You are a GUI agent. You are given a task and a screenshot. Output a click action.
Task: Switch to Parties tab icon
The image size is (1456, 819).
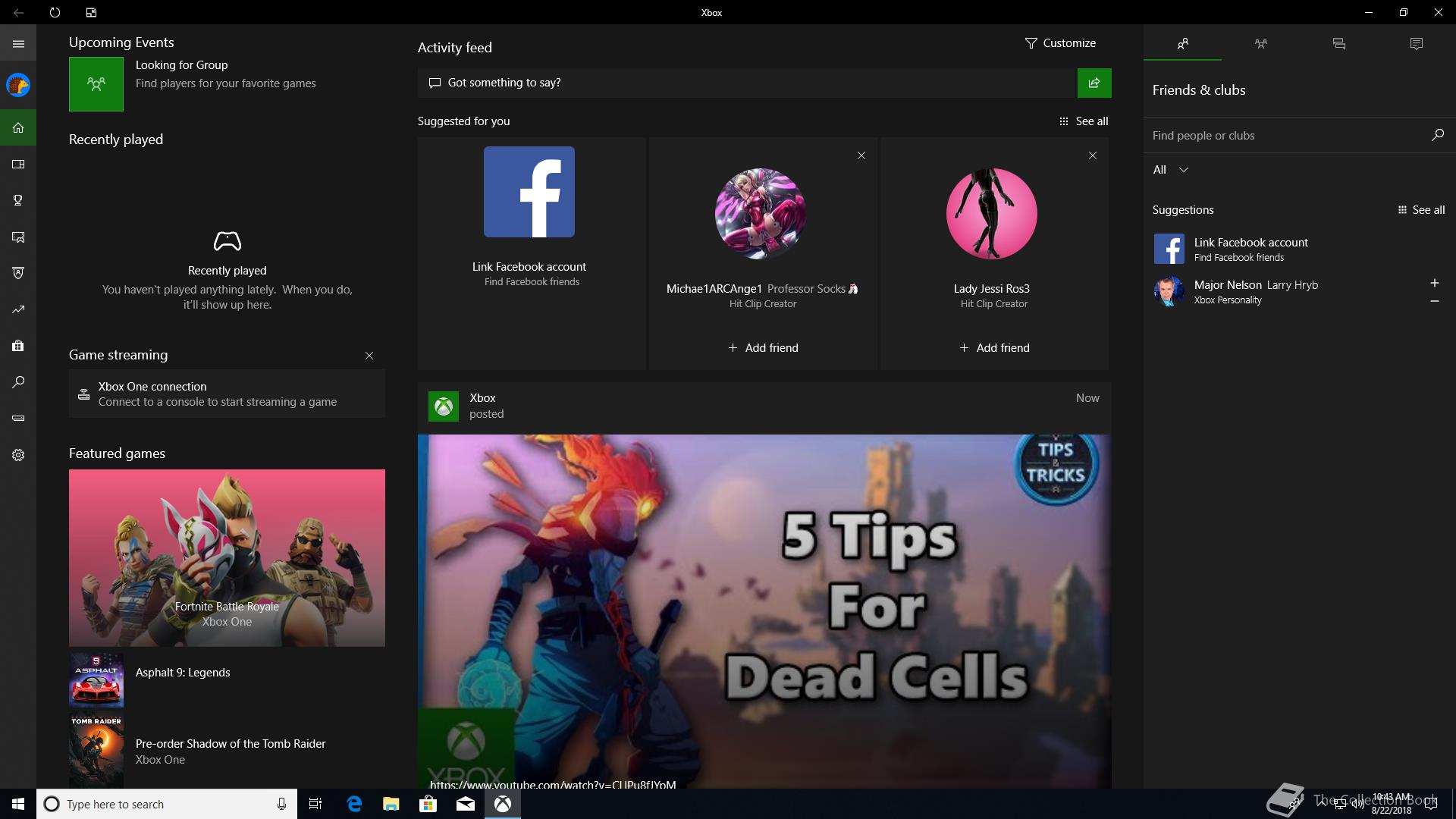tap(1261, 44)
